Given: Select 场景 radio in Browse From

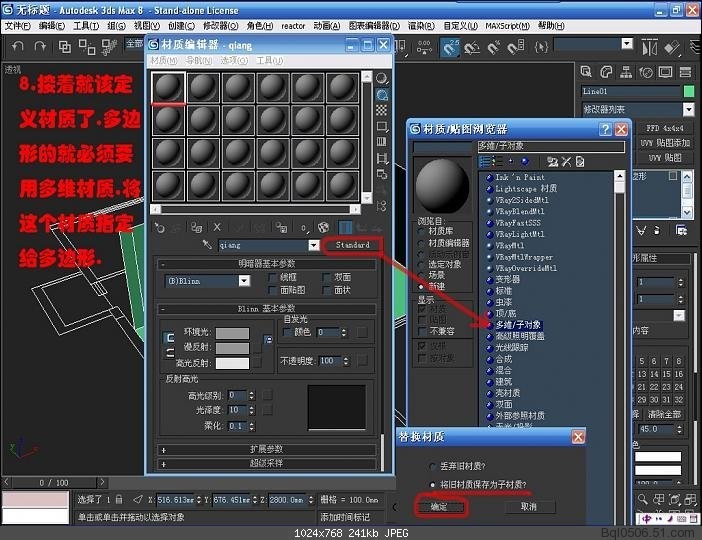Looking at the screenshot, I should 421,275.
